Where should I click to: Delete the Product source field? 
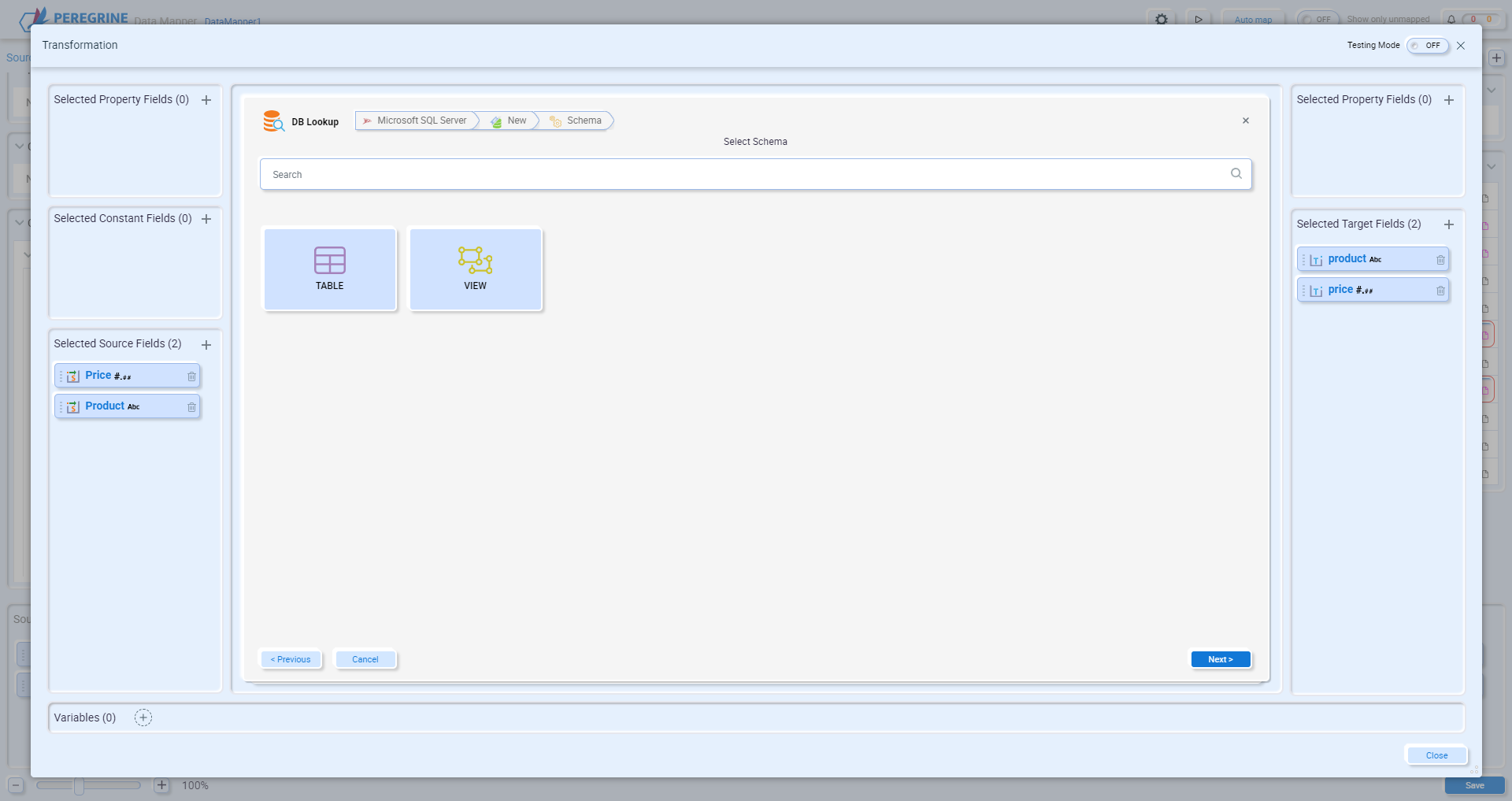click(x=191, y=407)
